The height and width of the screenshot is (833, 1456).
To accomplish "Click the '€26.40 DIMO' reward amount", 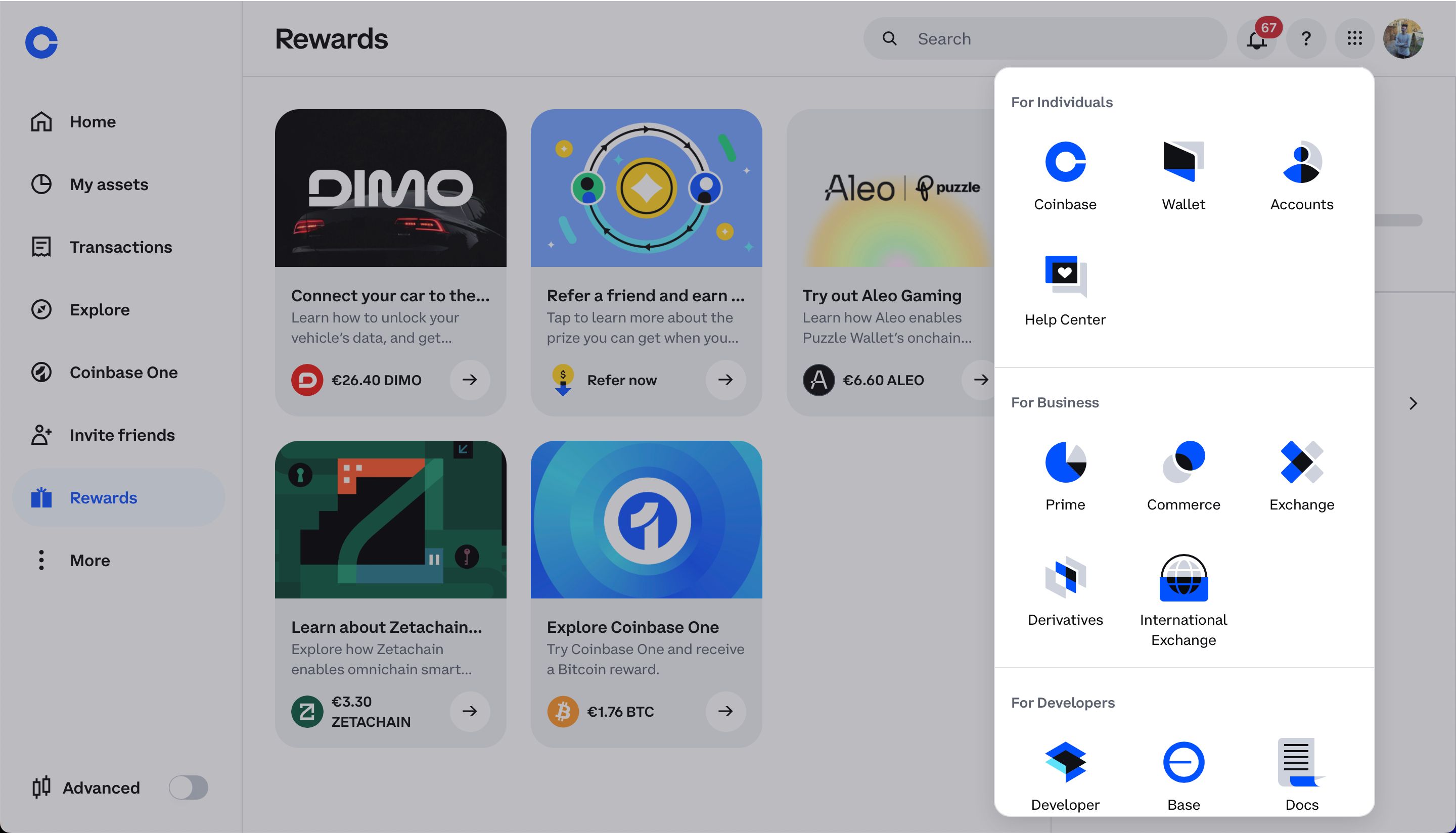I will 377,380.
